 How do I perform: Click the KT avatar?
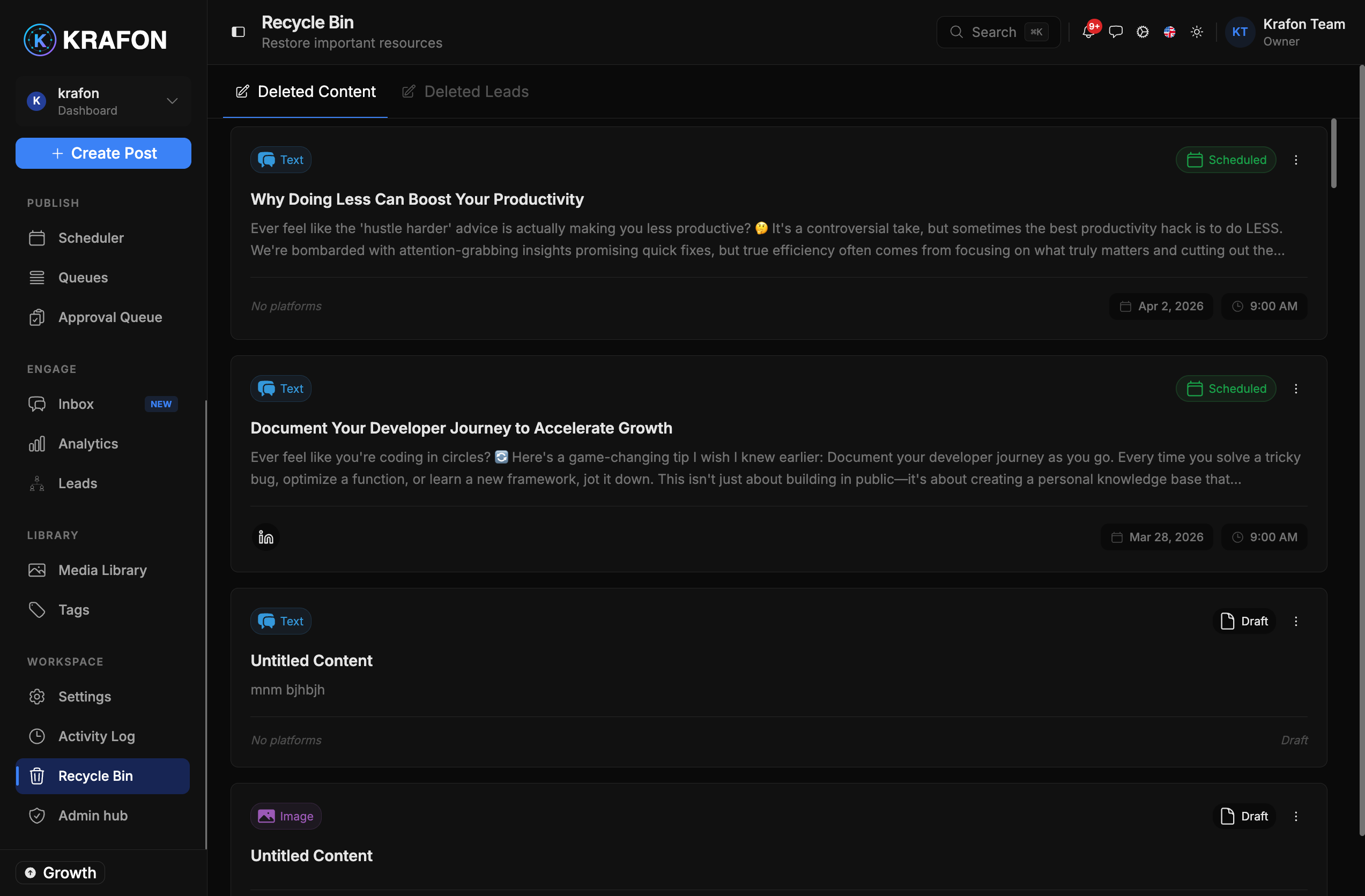click(x=1240, y=32)
